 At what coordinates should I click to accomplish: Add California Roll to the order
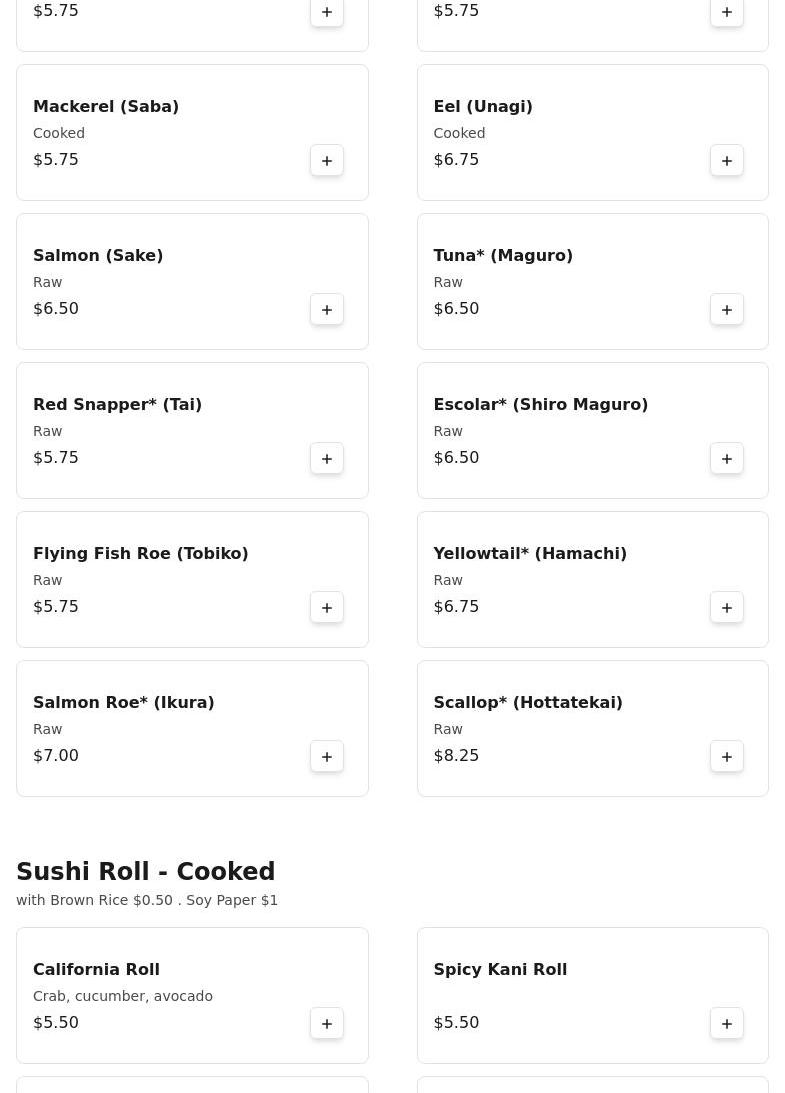[x=327, y=1023]
